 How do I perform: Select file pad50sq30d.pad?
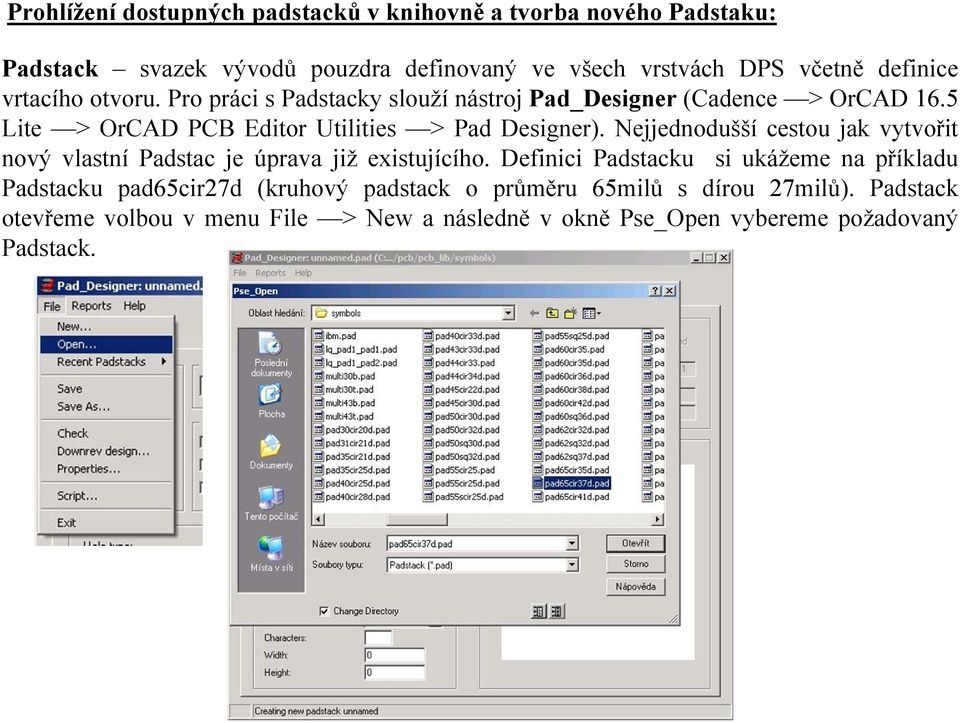click(x=462, y=443)
